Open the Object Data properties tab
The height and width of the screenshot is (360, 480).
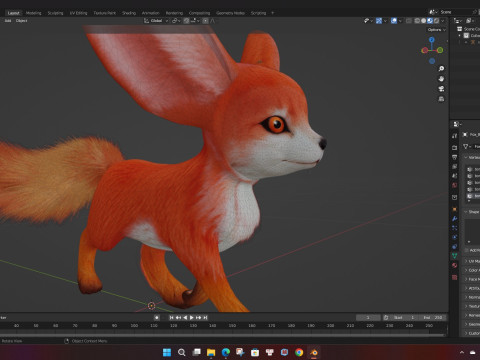(454, 256)
